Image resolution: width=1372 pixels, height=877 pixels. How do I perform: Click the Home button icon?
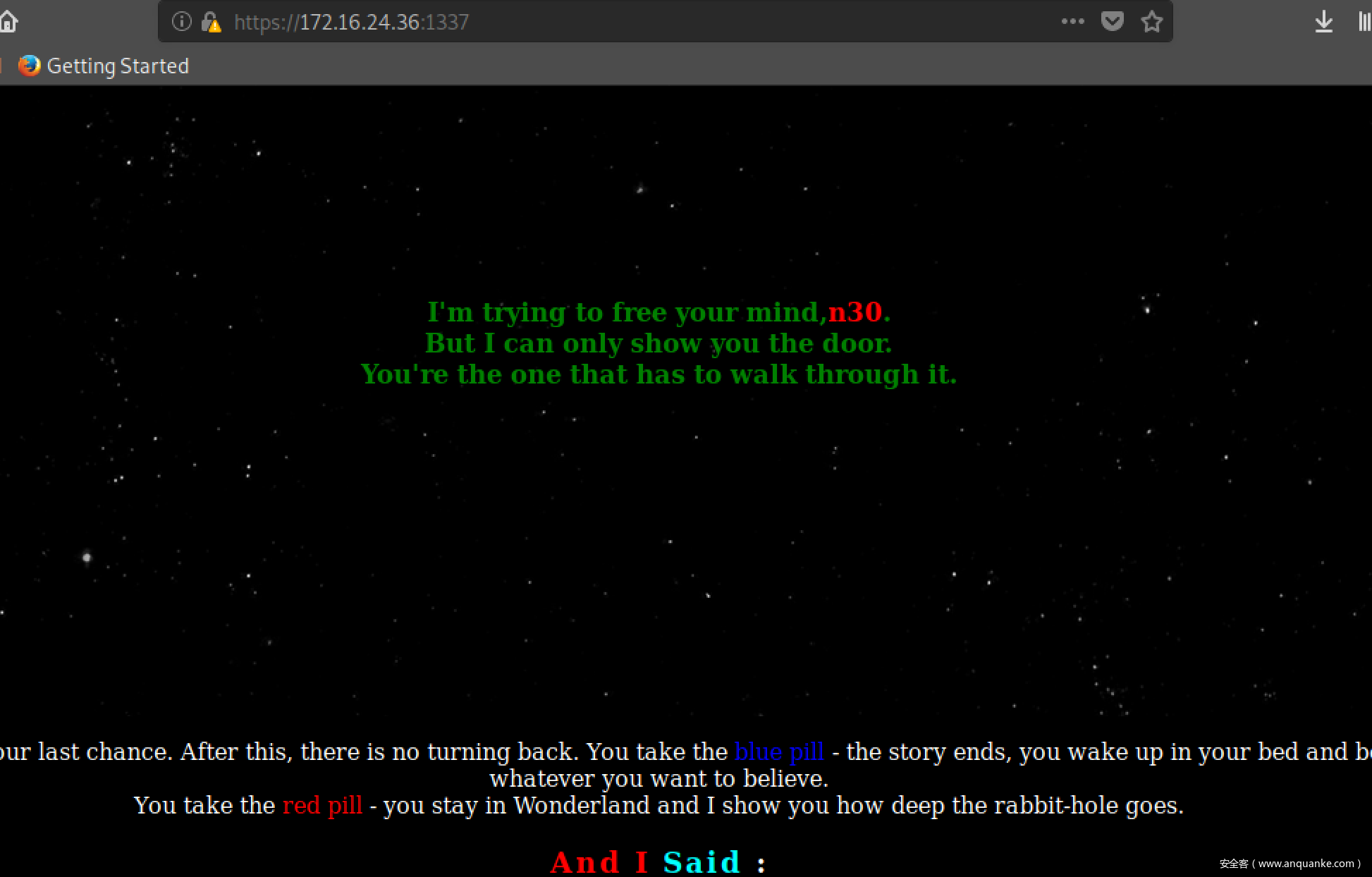point(8,22)
